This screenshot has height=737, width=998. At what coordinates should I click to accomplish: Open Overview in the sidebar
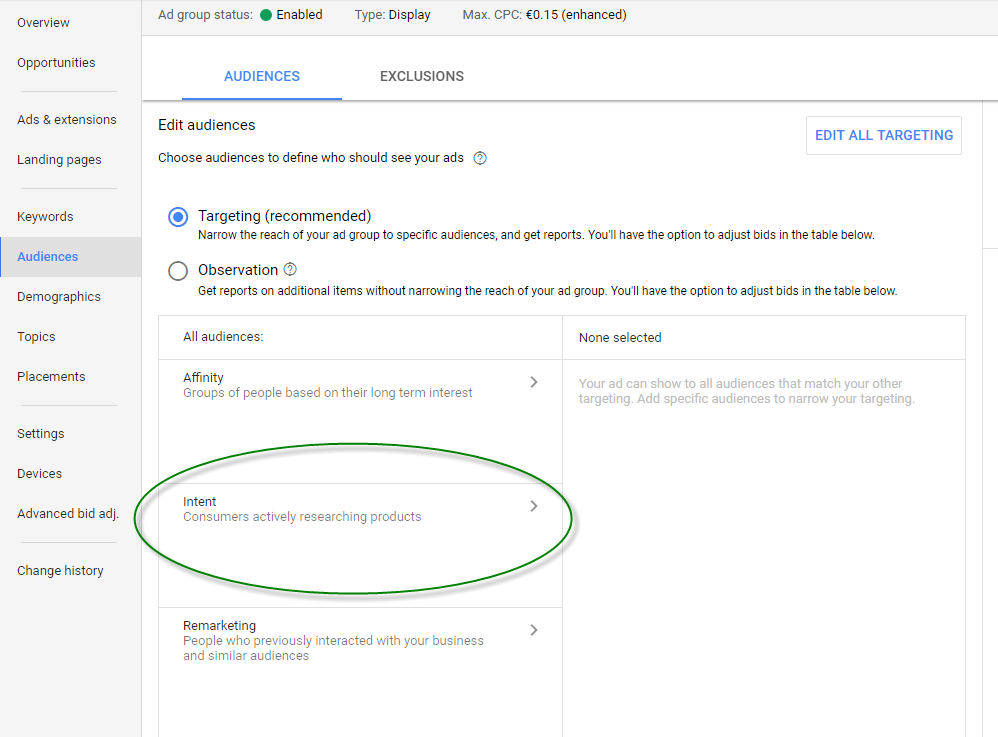(x=43, y=23)
